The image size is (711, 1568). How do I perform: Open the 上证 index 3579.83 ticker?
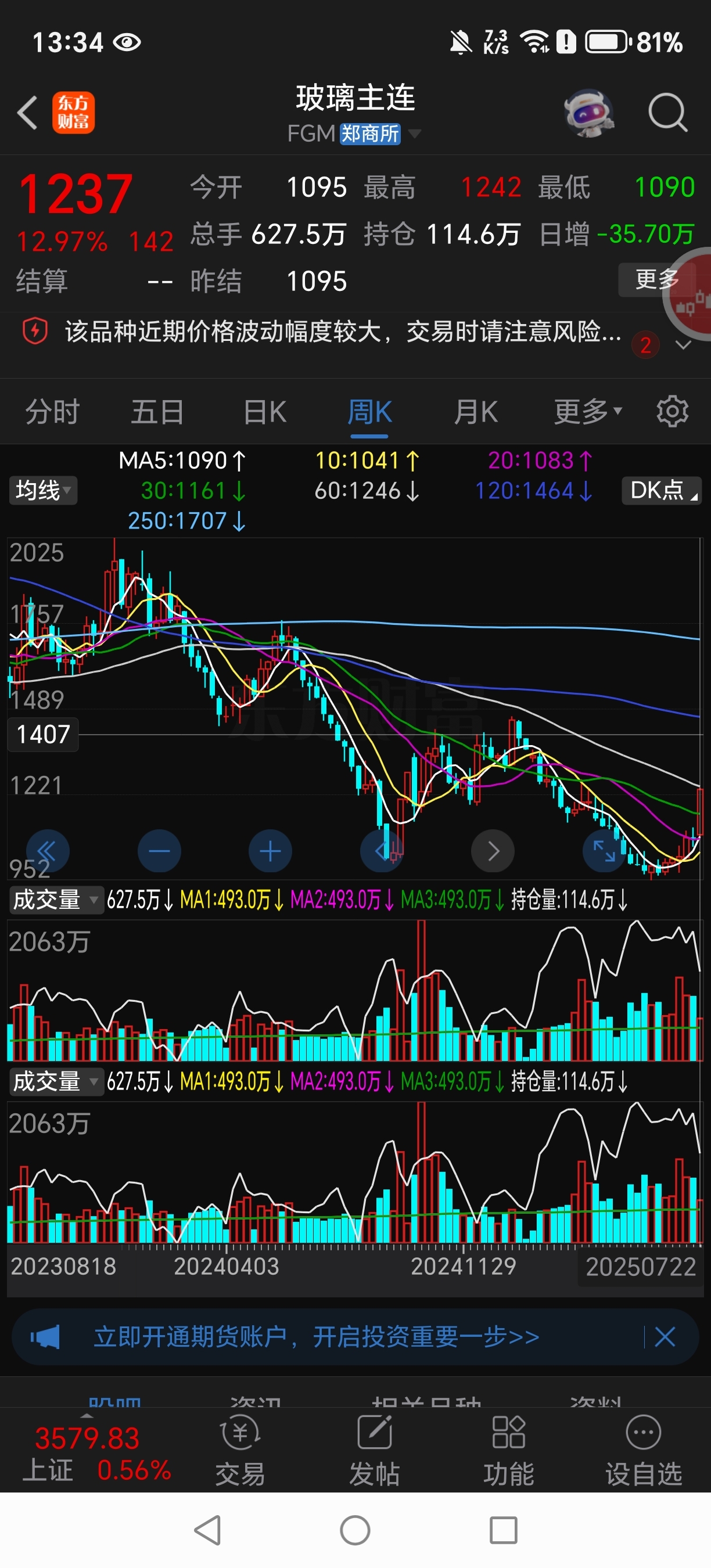[x=98, y=1454]
